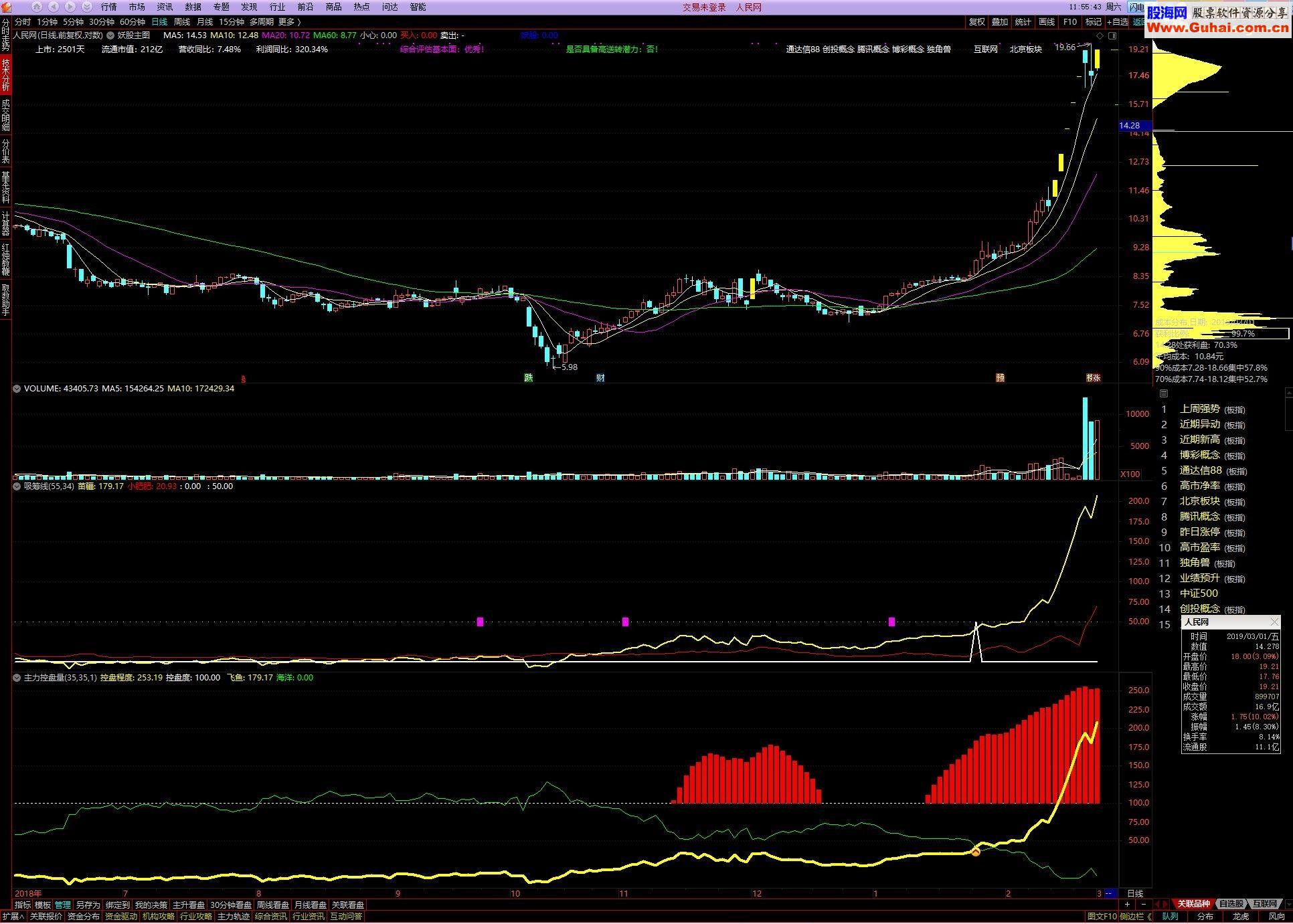Screen dimensions: 1293x924
Task: Open F10 company info button
Action: [1070, 22]
